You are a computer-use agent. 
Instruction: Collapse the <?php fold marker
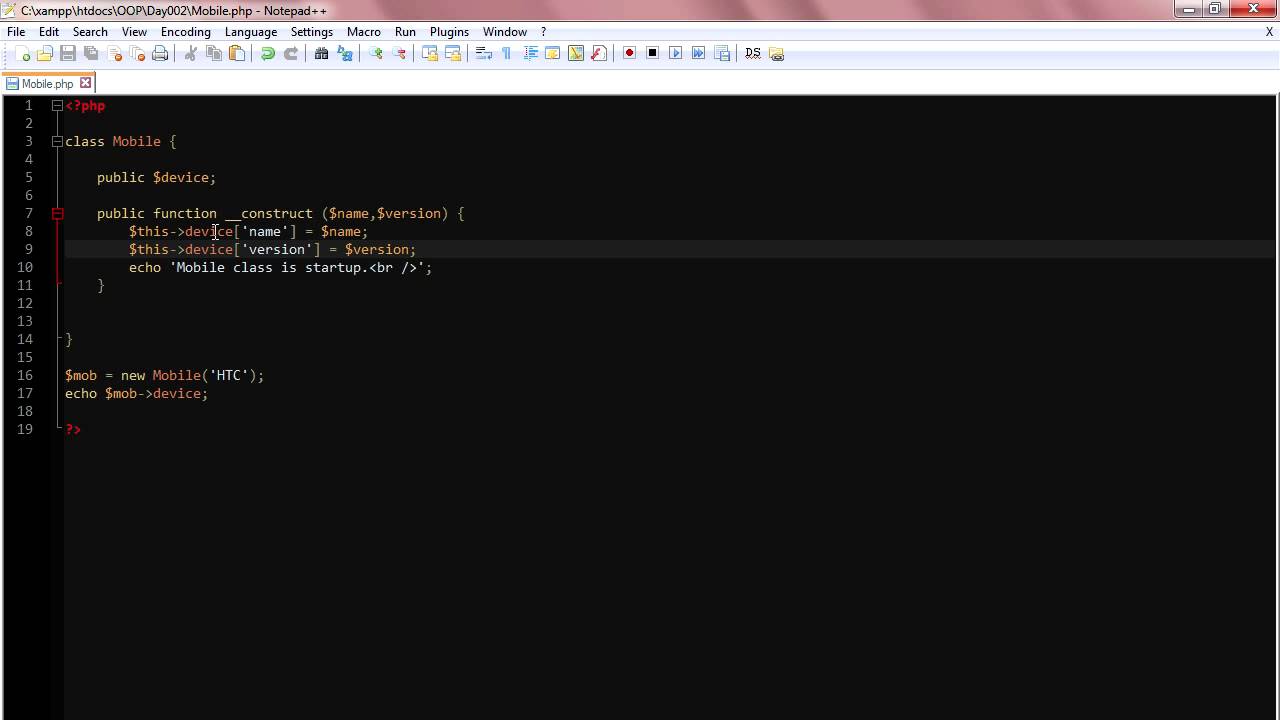pyautogui.click(x=57, y=106)
